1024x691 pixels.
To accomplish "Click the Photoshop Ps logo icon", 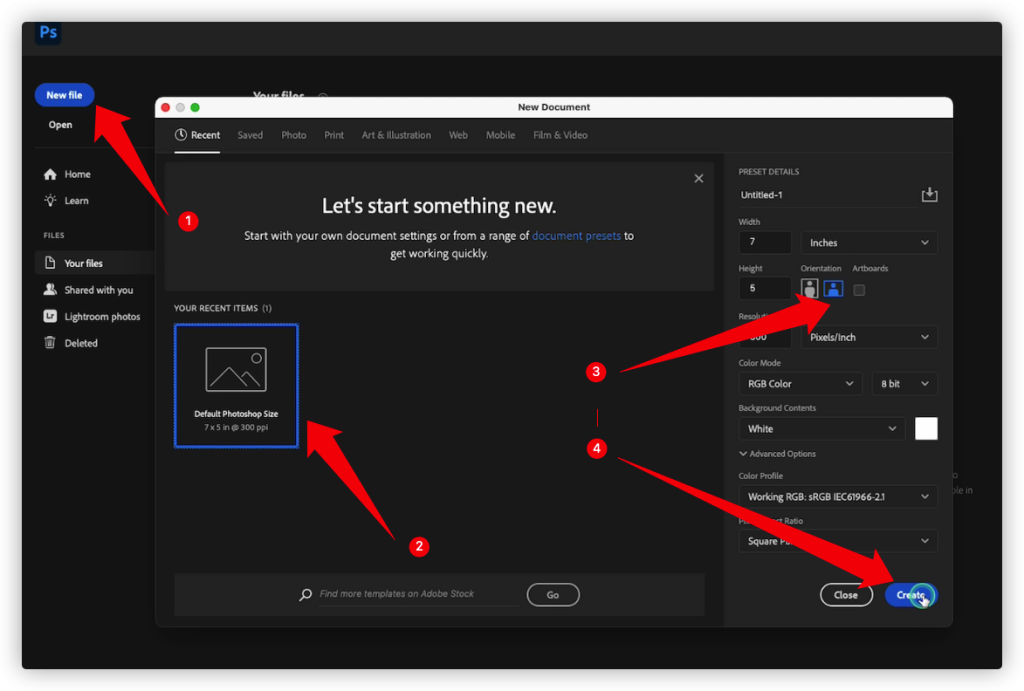I will [48, 33].
